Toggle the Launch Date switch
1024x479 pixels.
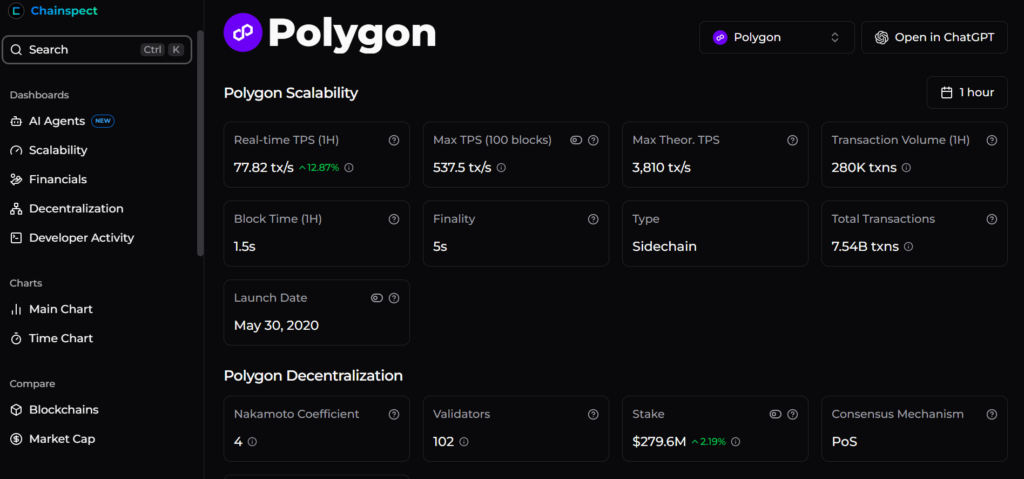tap(377, 298)
